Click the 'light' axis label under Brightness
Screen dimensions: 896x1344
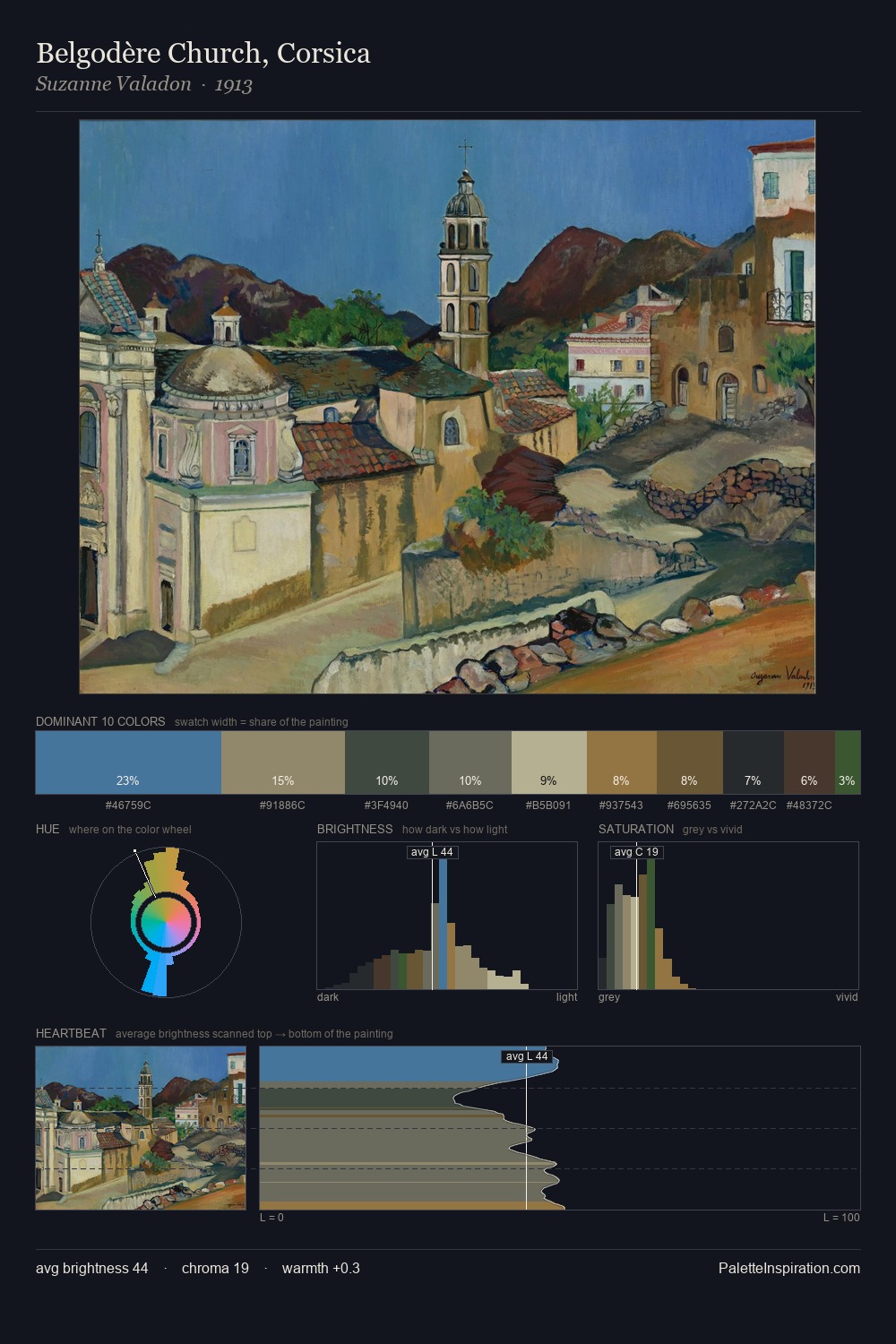click(566, 997)
